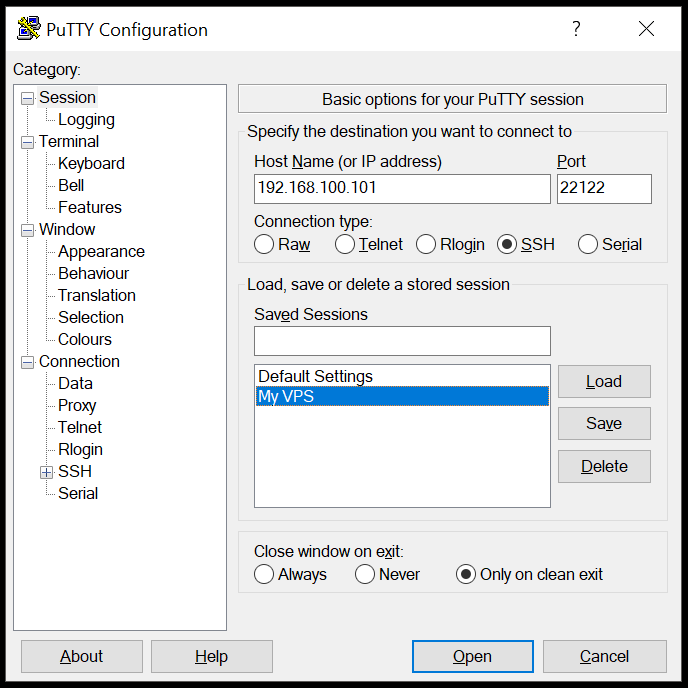Open the Serial category in tree

click(78, 493)
